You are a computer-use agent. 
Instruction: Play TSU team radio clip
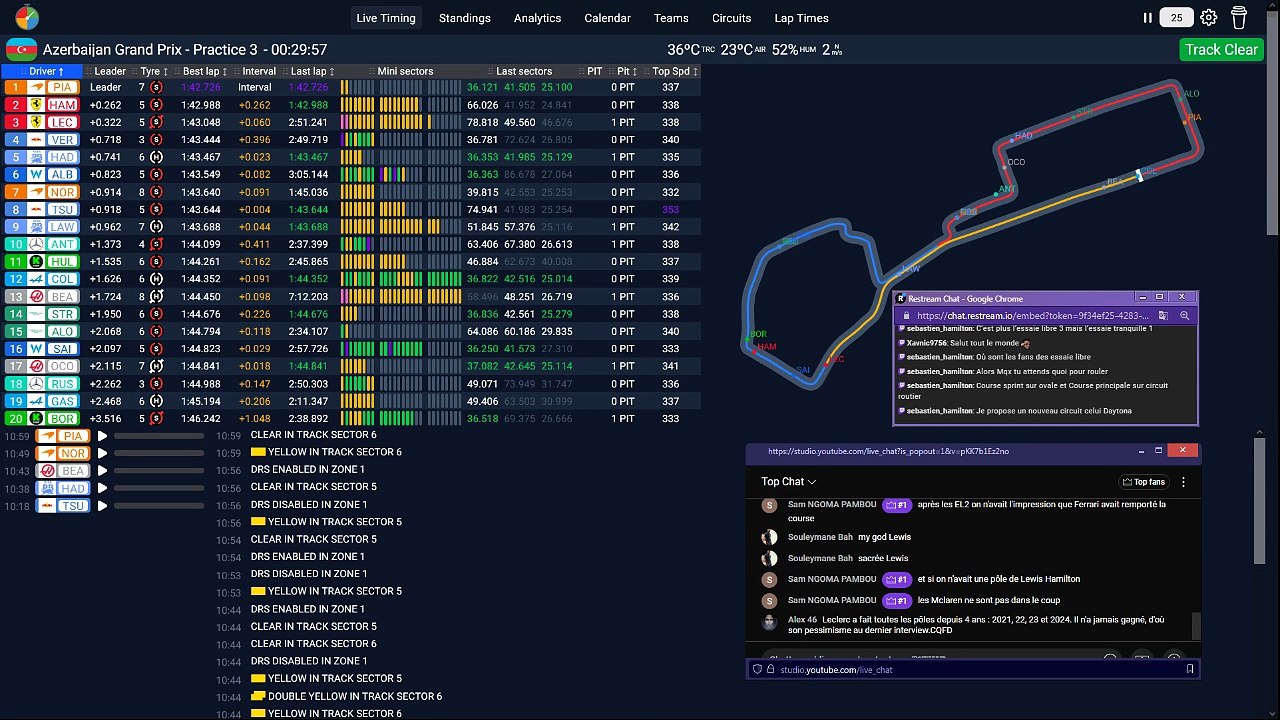102,506
